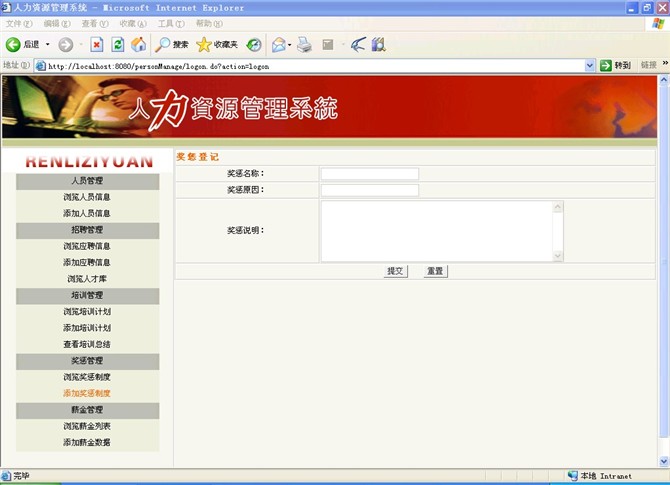Expand the address bar URL dropdown
Screen dimensions: 670x485
(x=590, y=66)
